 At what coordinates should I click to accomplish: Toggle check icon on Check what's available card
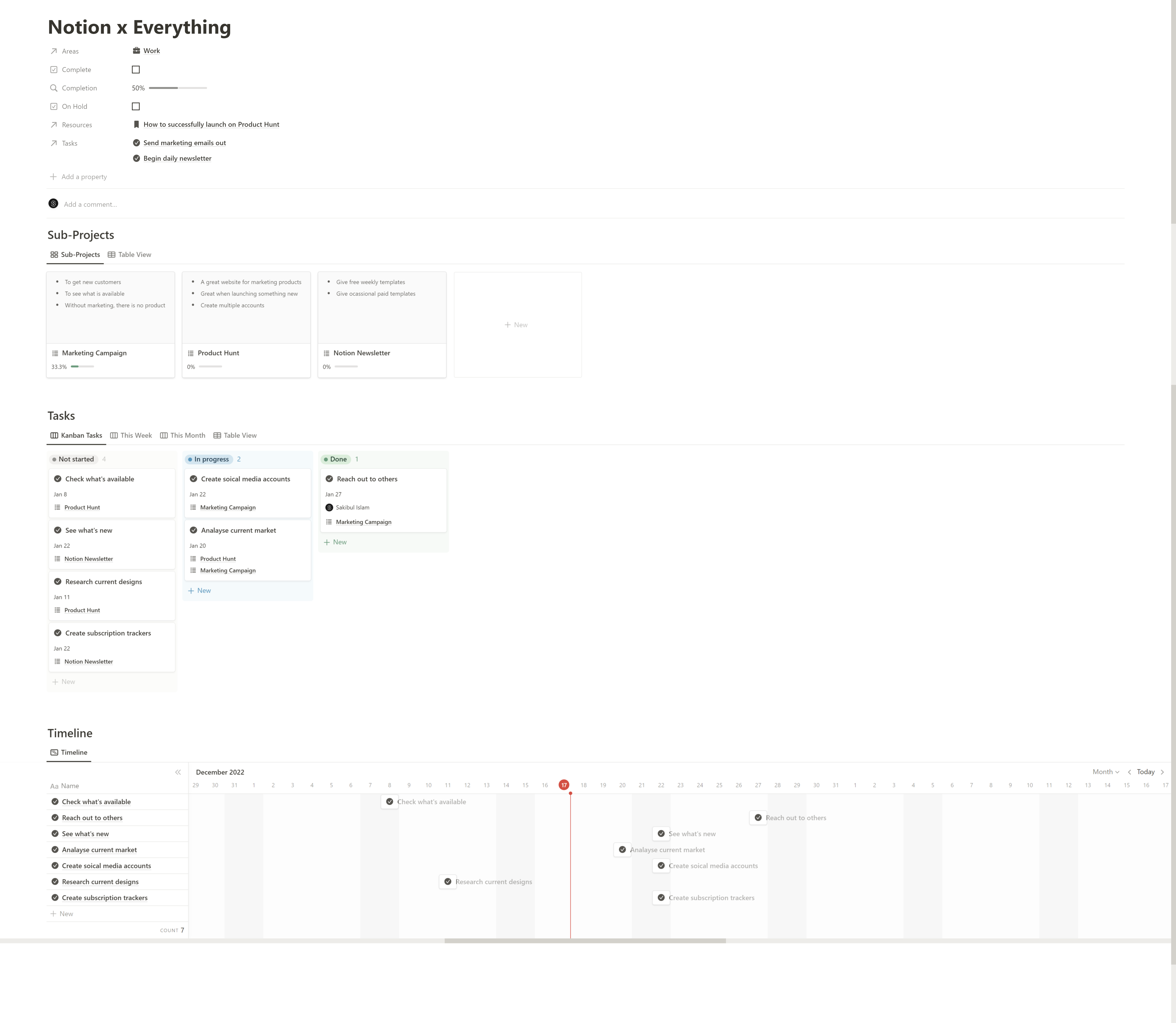pos(58,479)
